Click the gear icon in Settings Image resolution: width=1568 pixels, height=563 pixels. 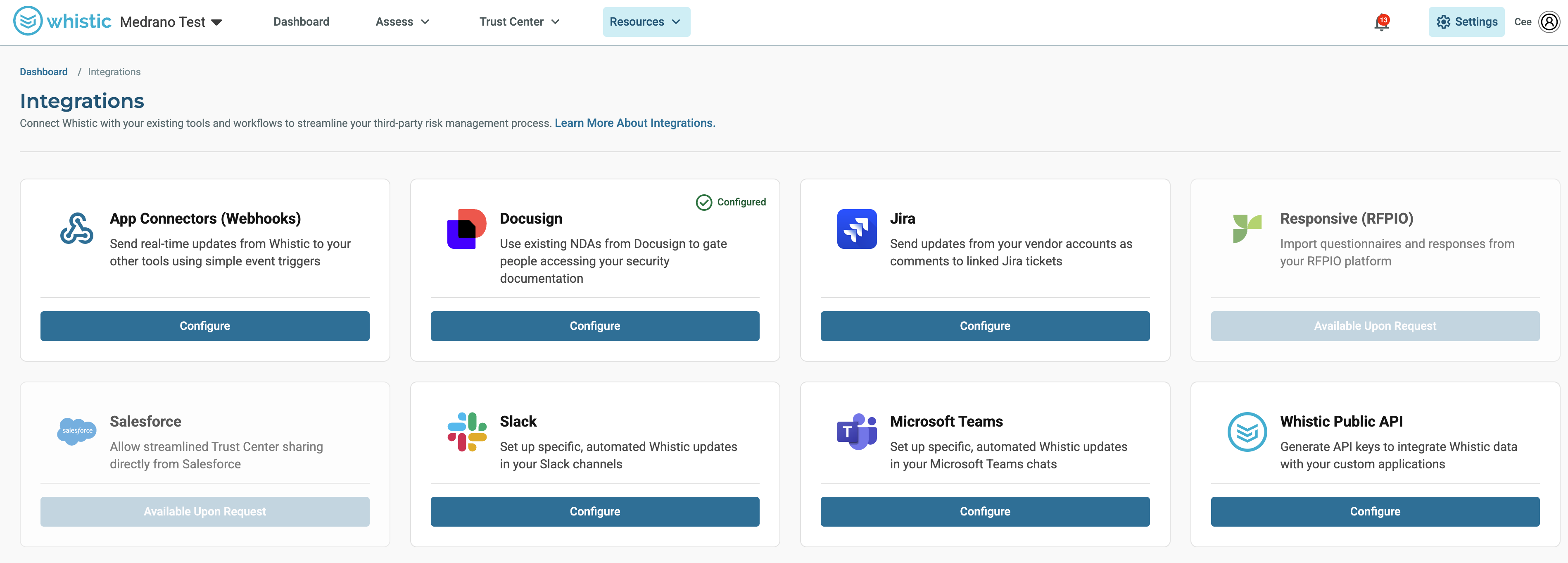1443,22
